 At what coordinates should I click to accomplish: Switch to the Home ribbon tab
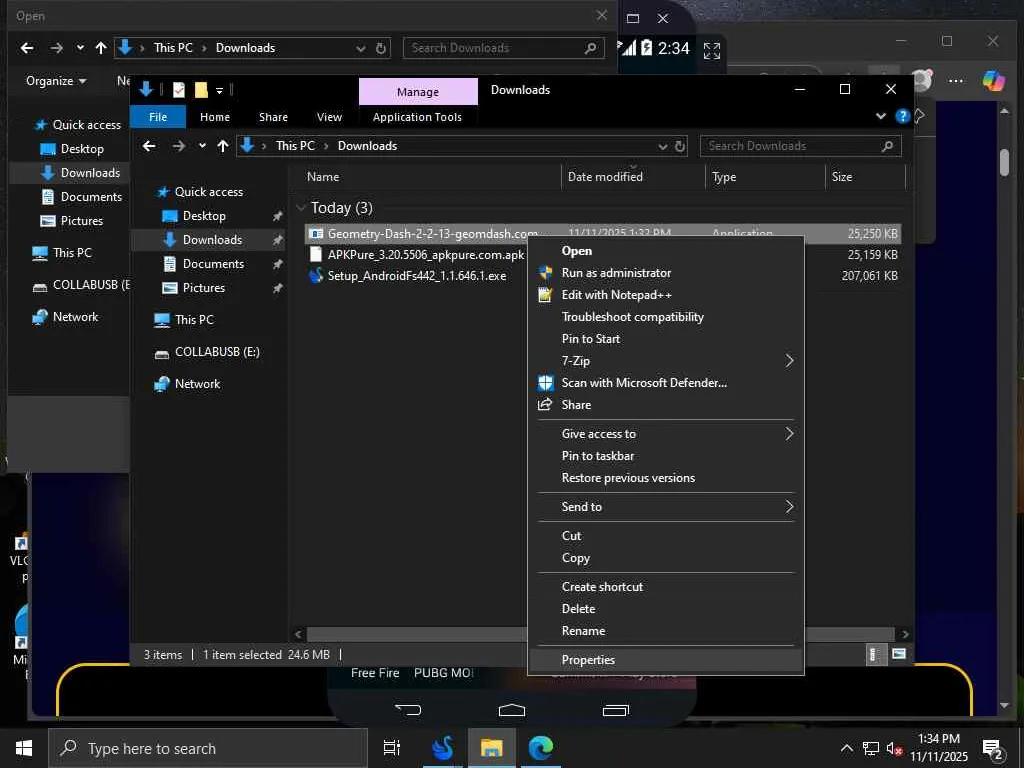(215, 117)
